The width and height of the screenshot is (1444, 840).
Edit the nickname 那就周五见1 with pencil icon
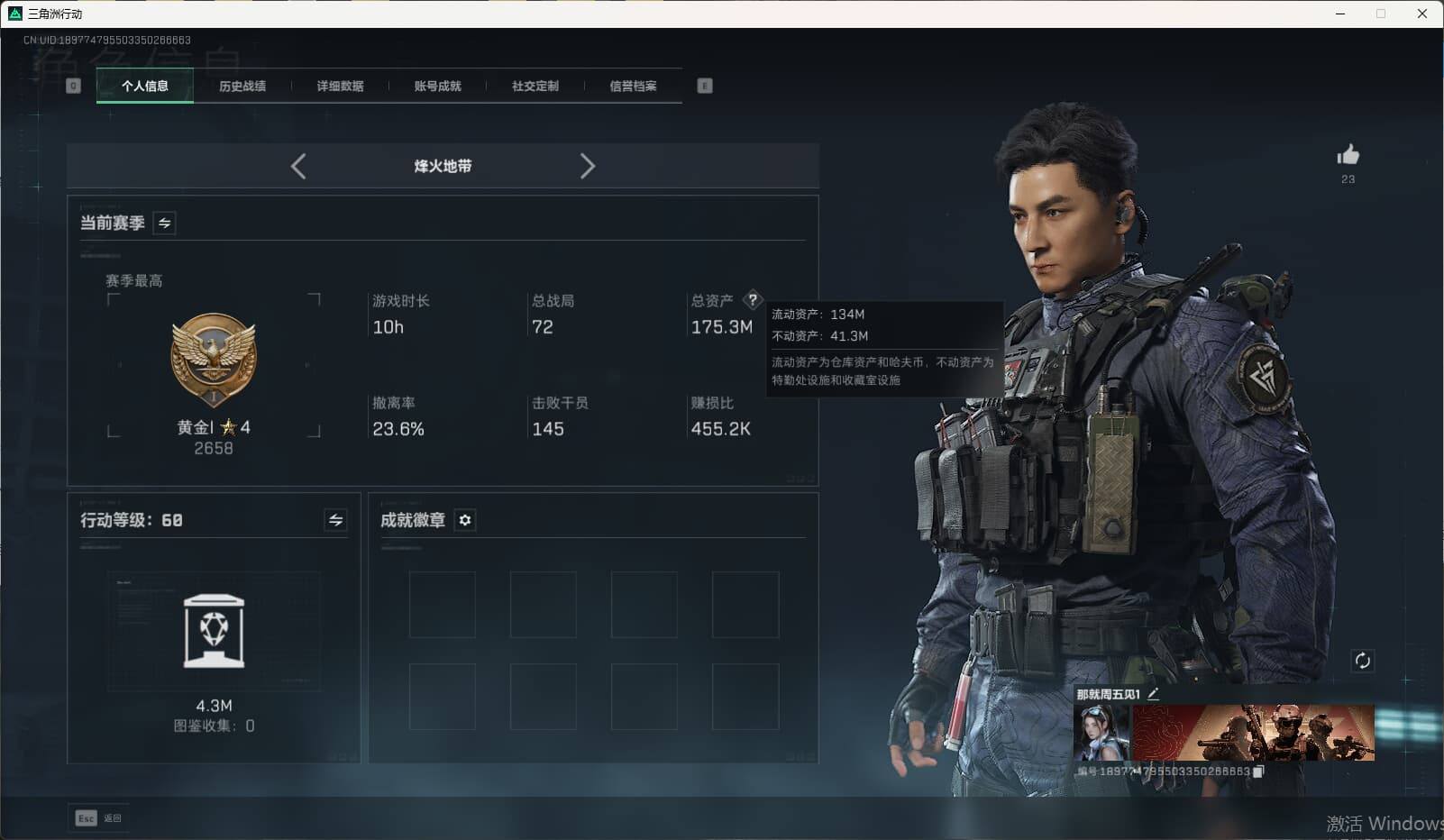(x=1153, y=694)
